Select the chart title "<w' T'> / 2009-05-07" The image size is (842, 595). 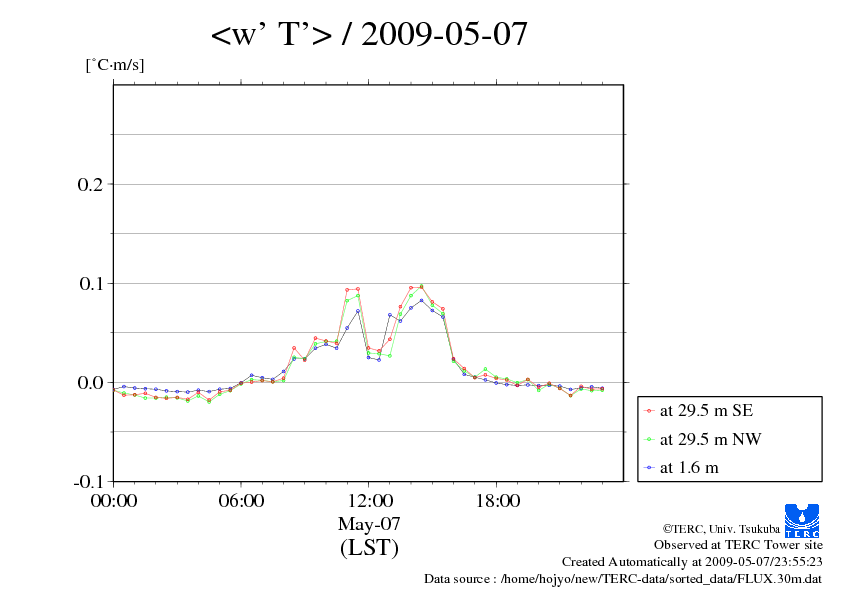[x=369, y=34]
